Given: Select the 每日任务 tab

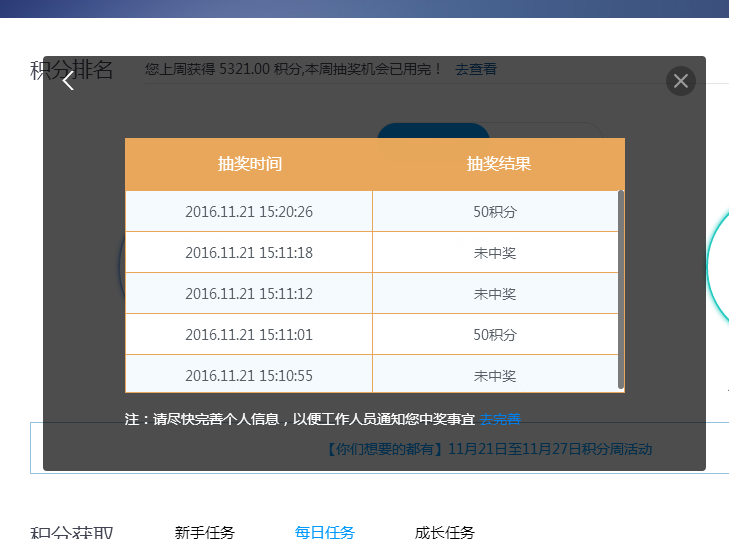Looking at the screenshot, I should [324, 532].
